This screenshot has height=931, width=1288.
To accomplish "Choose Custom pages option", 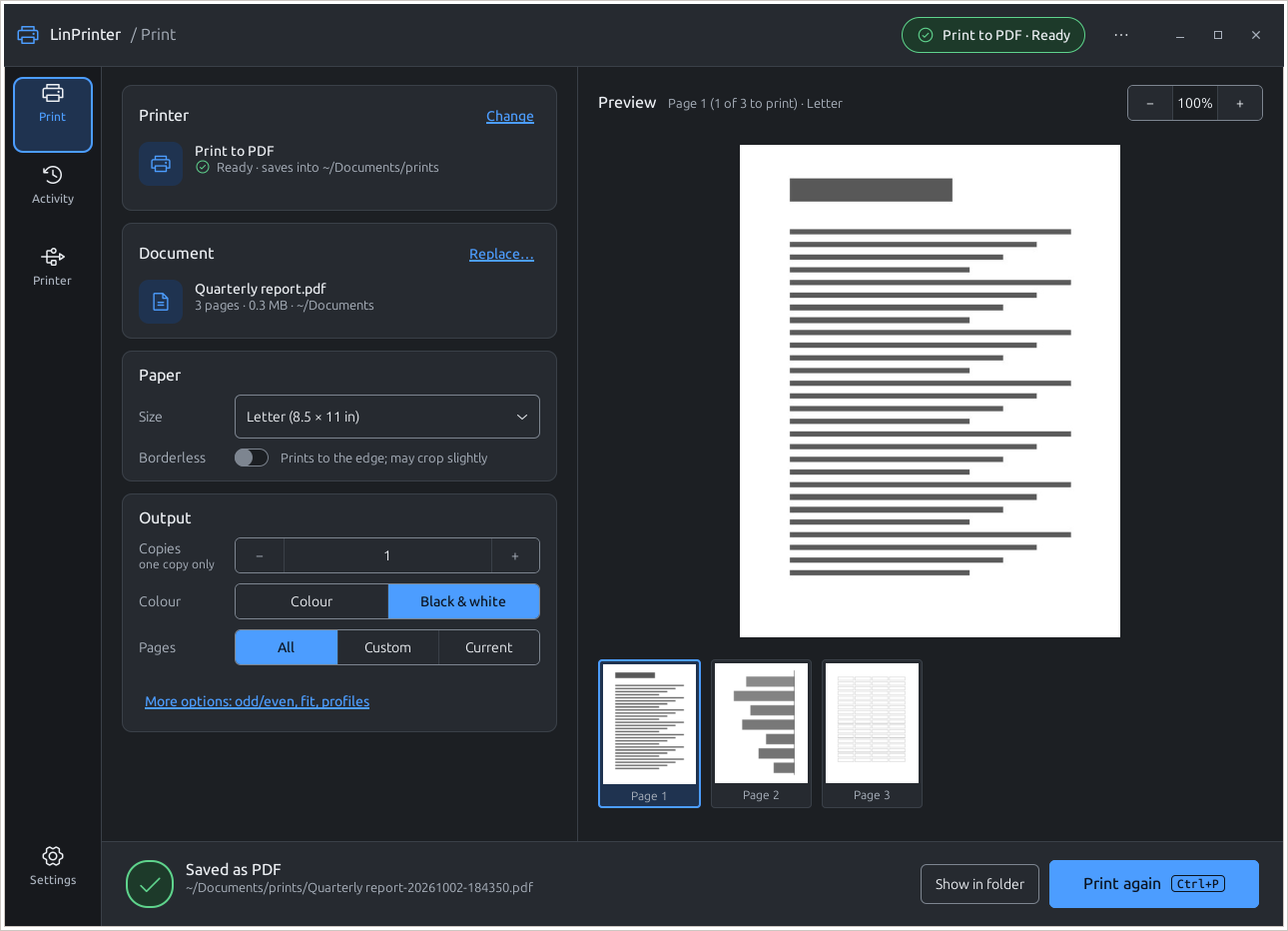I will (x=387, y=647).
